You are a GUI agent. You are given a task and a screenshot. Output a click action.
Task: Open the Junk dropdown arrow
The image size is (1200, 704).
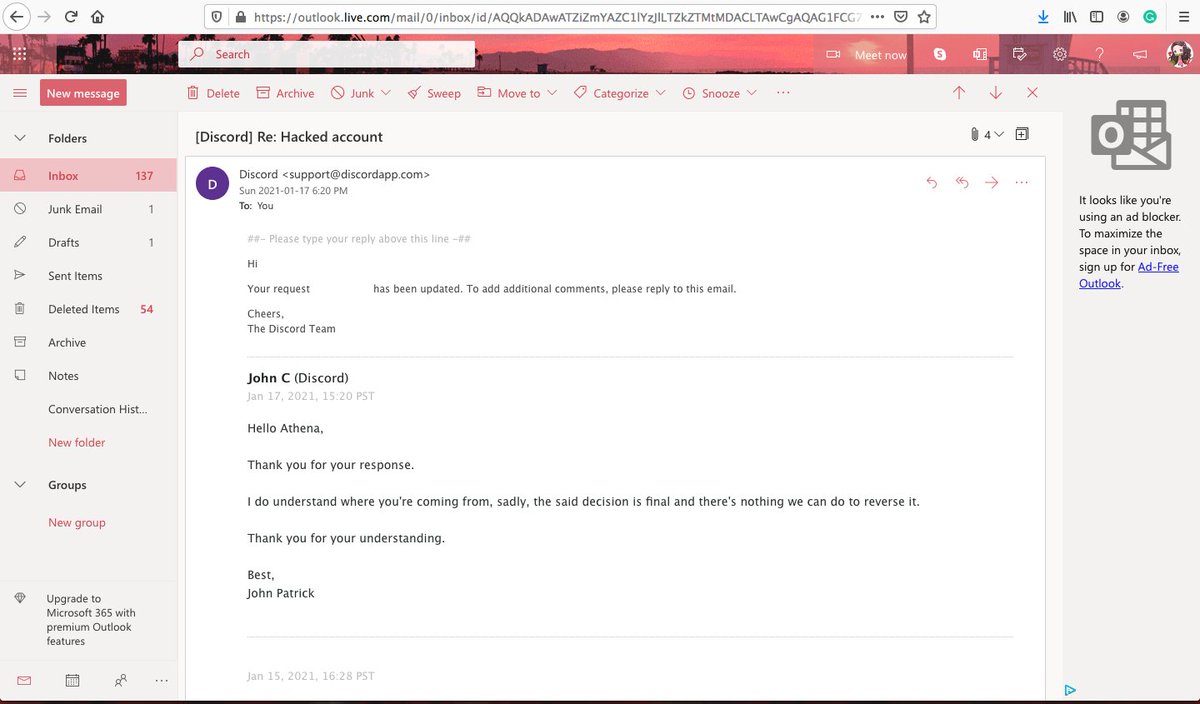(x=388, y=93)
